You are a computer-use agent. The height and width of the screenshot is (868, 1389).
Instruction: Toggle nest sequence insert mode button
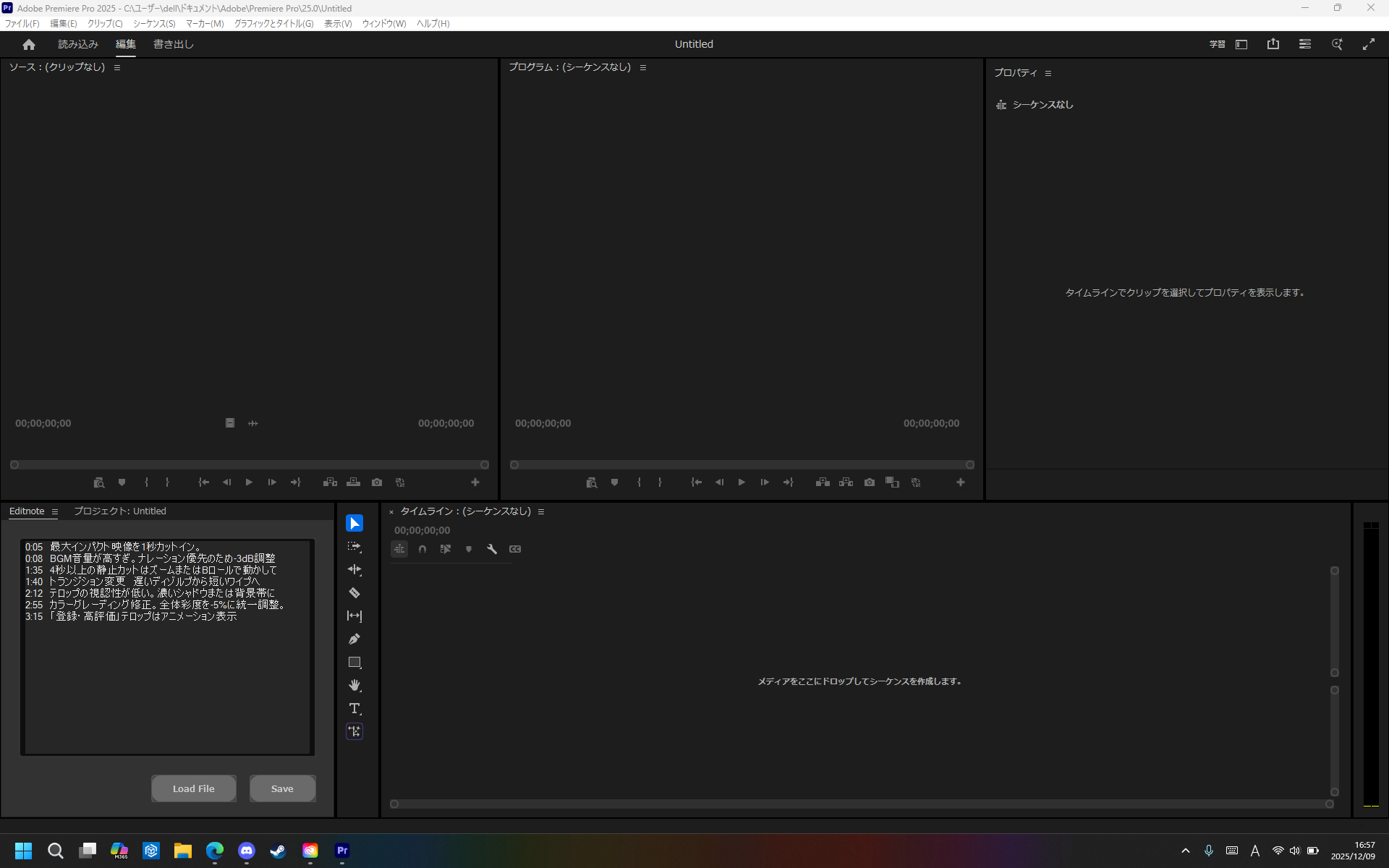tap(399, 549)
